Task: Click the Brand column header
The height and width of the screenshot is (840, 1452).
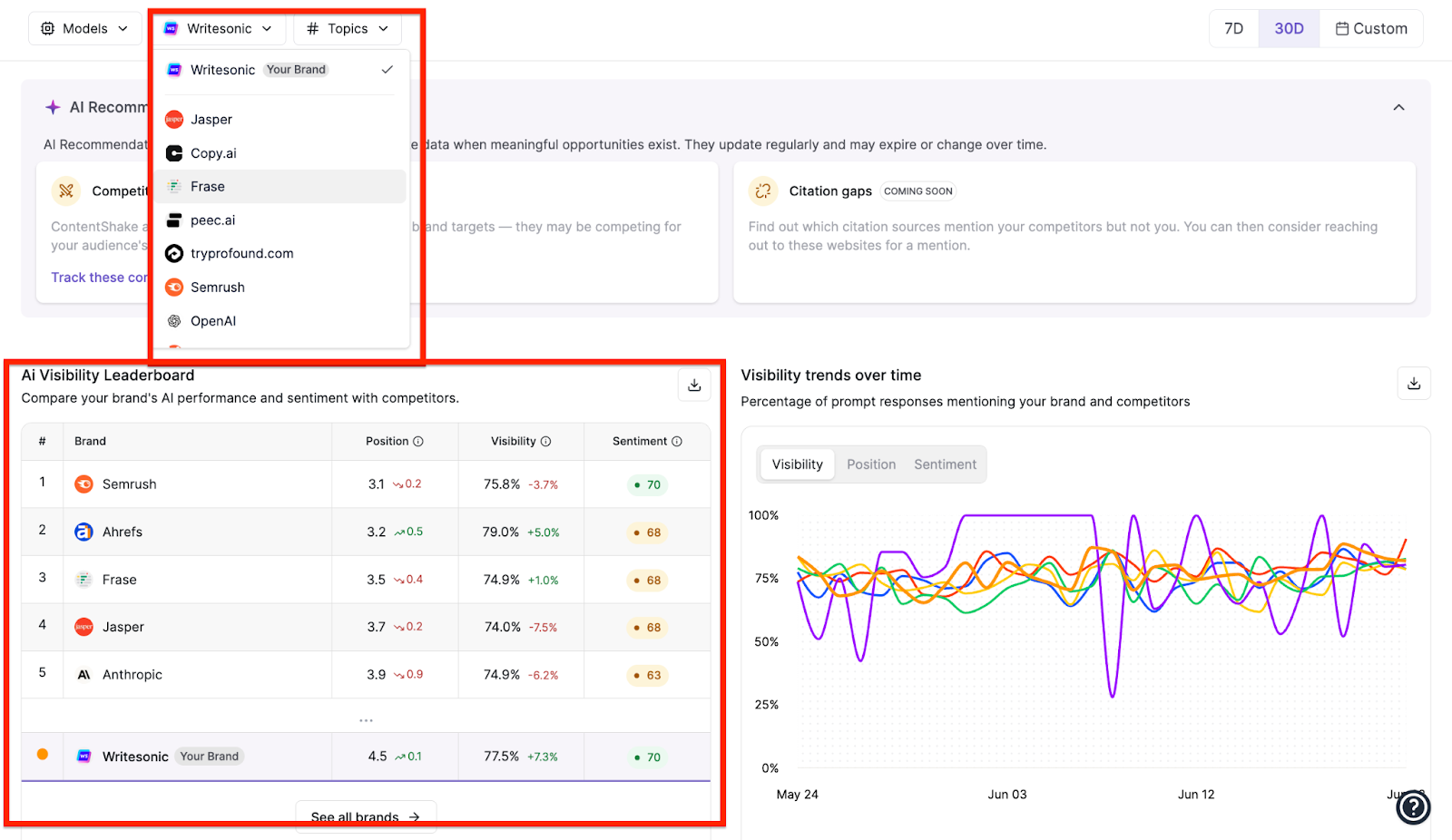Action: (90, 442)
